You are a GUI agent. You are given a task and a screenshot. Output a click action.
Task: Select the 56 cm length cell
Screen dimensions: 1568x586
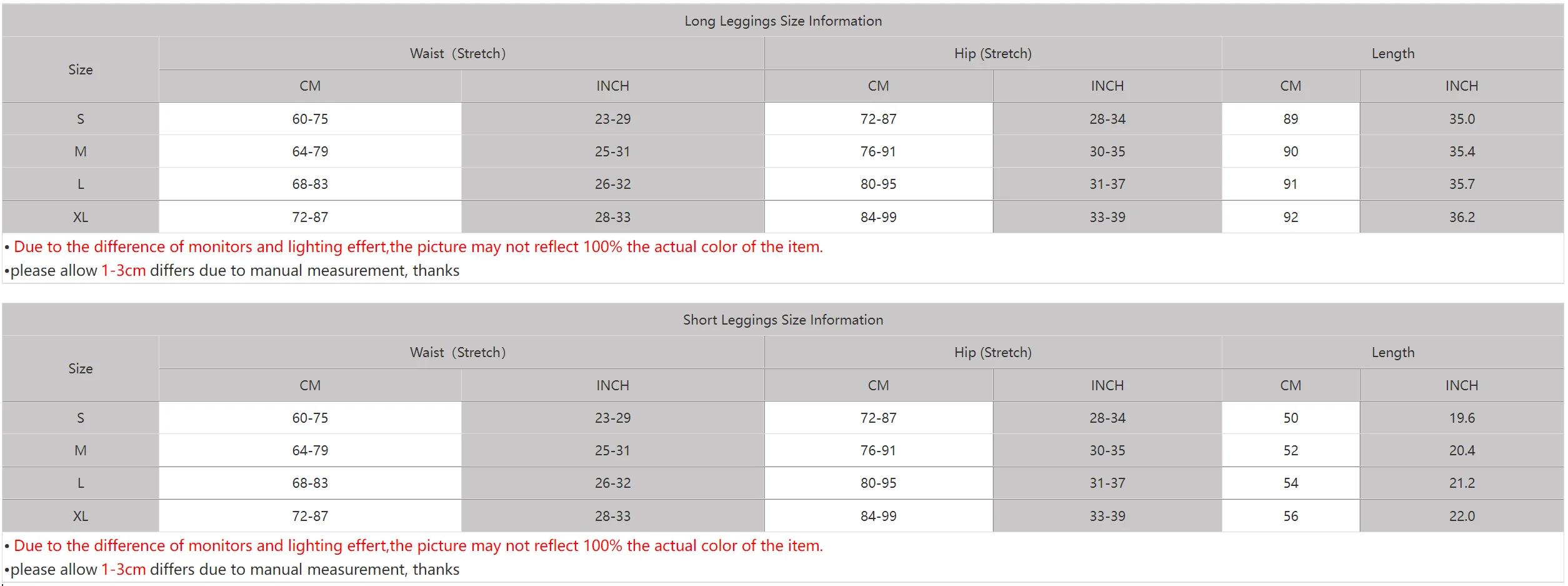(1290, 516)
